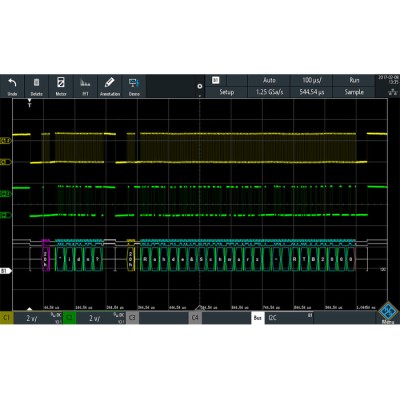Viewport: 400px width, 400px height.
Task: Open the trigger Setup button
Action: click(x=226, y=92)
